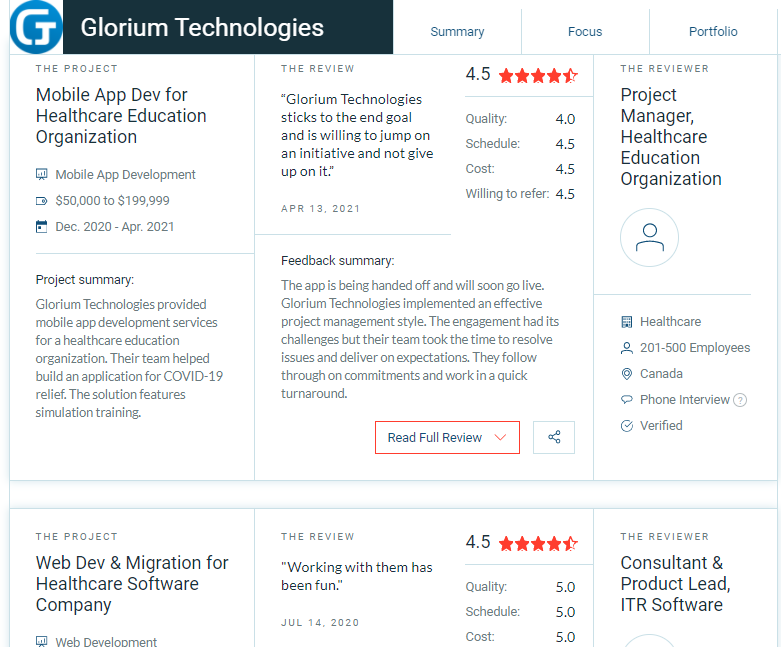
Task: Open the Summary tab
Action: pyautogui.click(x=457, y=31)
